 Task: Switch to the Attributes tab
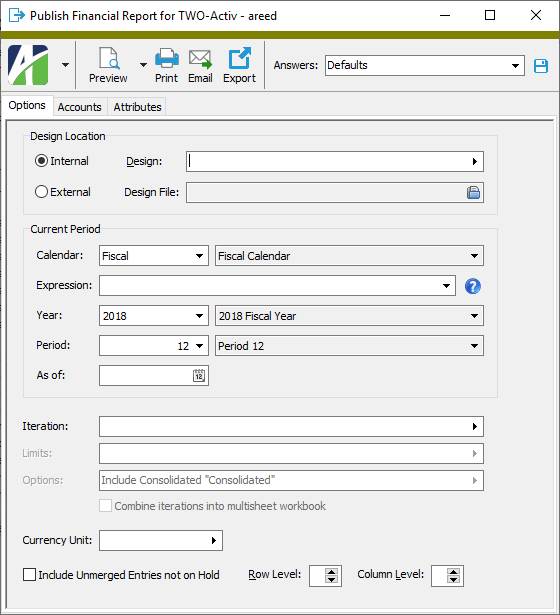tap(137, 107)
